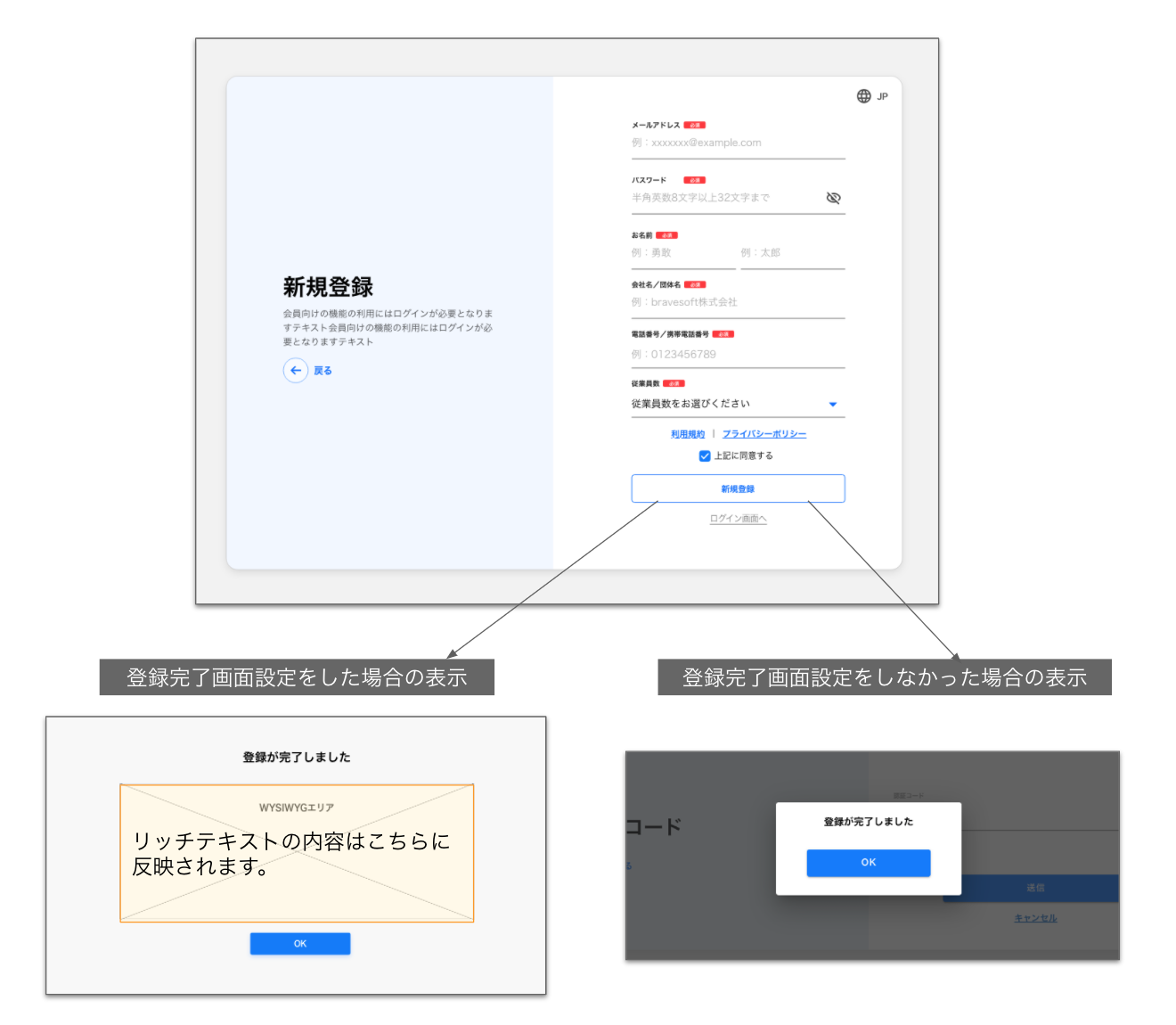Go to ログイン画面へ link
The width and height of the screenshot is (1176, 1025).
click(738, 519)
